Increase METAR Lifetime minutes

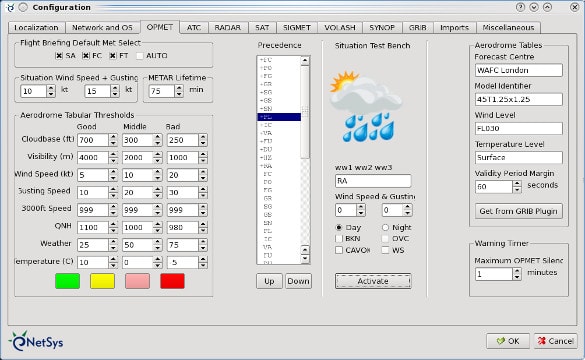click(x=179, y=88)
